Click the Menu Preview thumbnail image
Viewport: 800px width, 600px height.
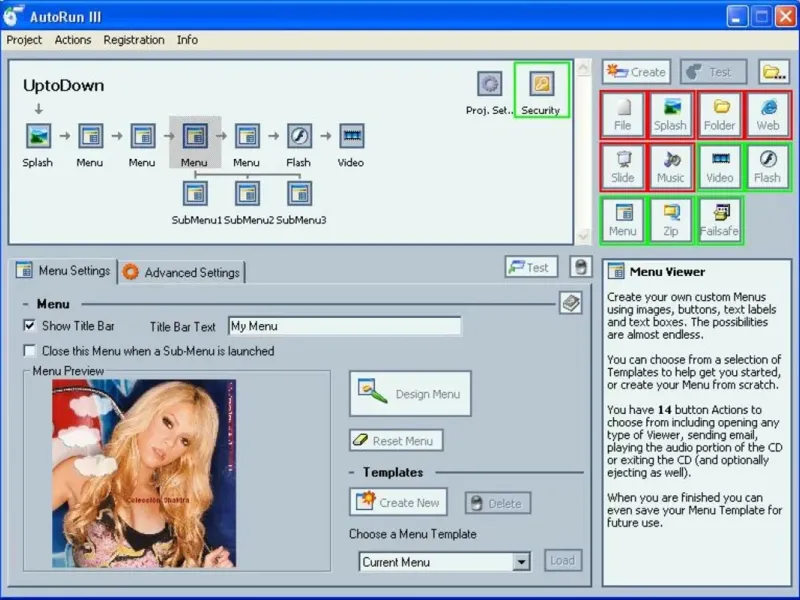tap(144, 473)
